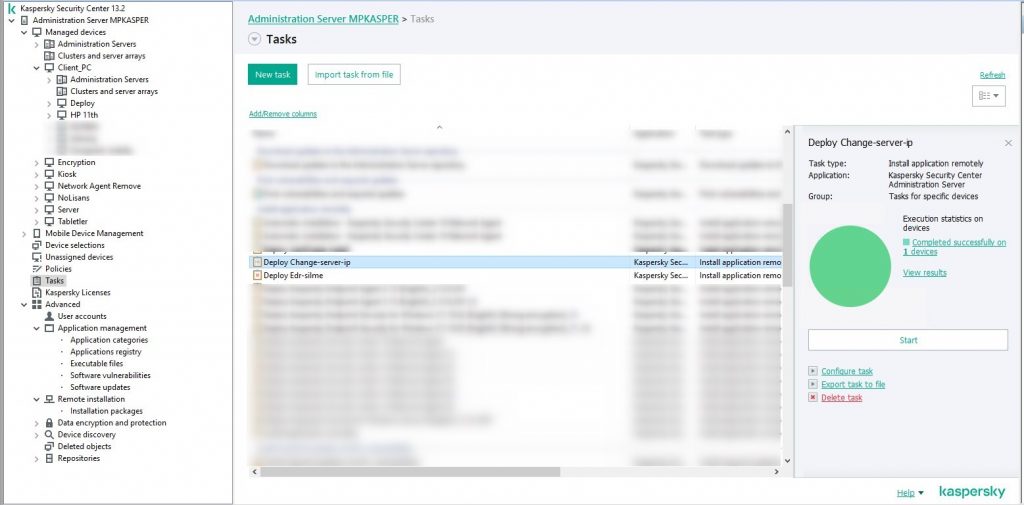Click the green execution statistics pie chart
The height and width of the screenshot is (505, 1024).
point(849,266)
